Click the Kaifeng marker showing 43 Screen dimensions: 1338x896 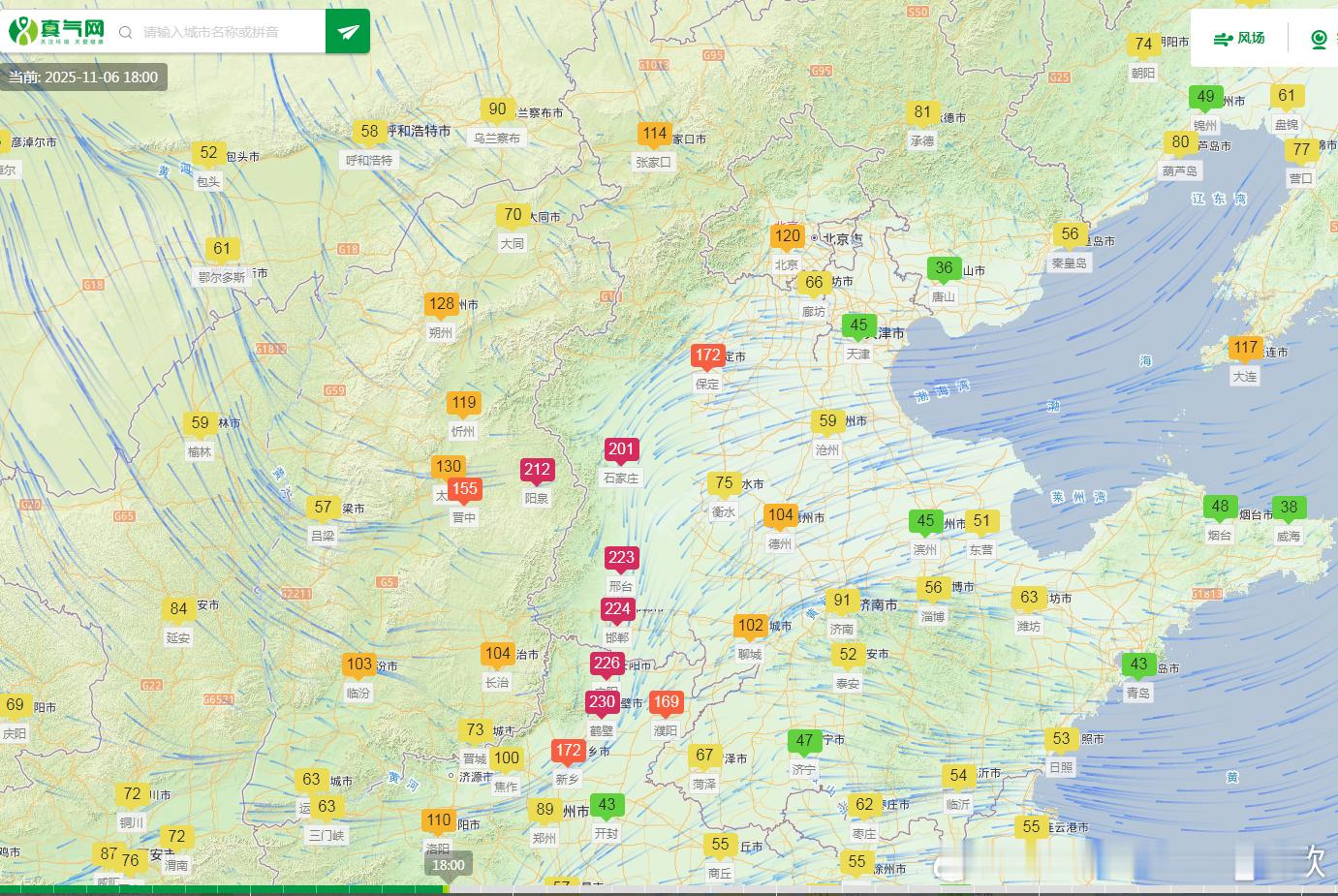(x=607, y=805)
